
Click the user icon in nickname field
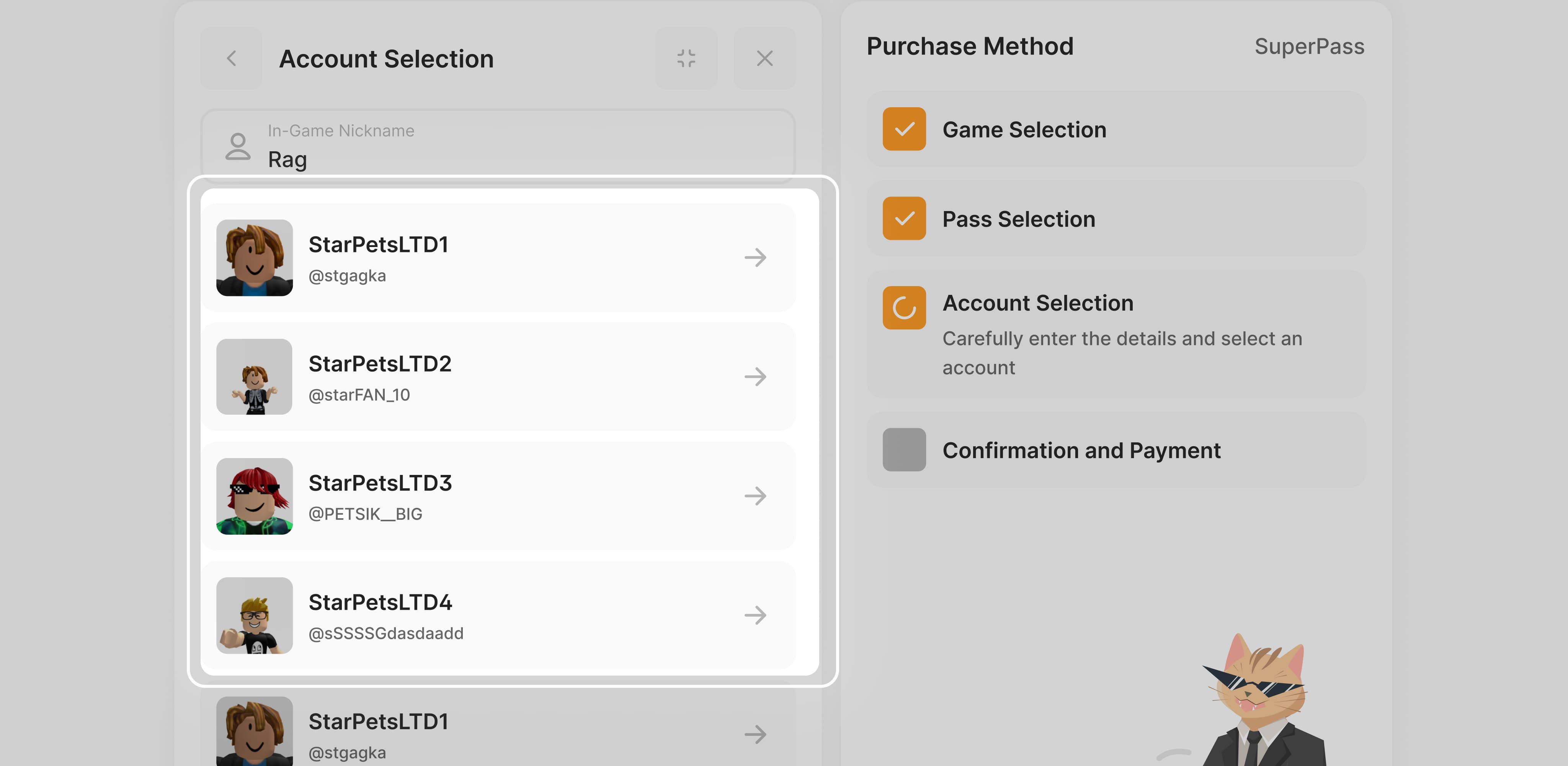(x=237, y=147)
